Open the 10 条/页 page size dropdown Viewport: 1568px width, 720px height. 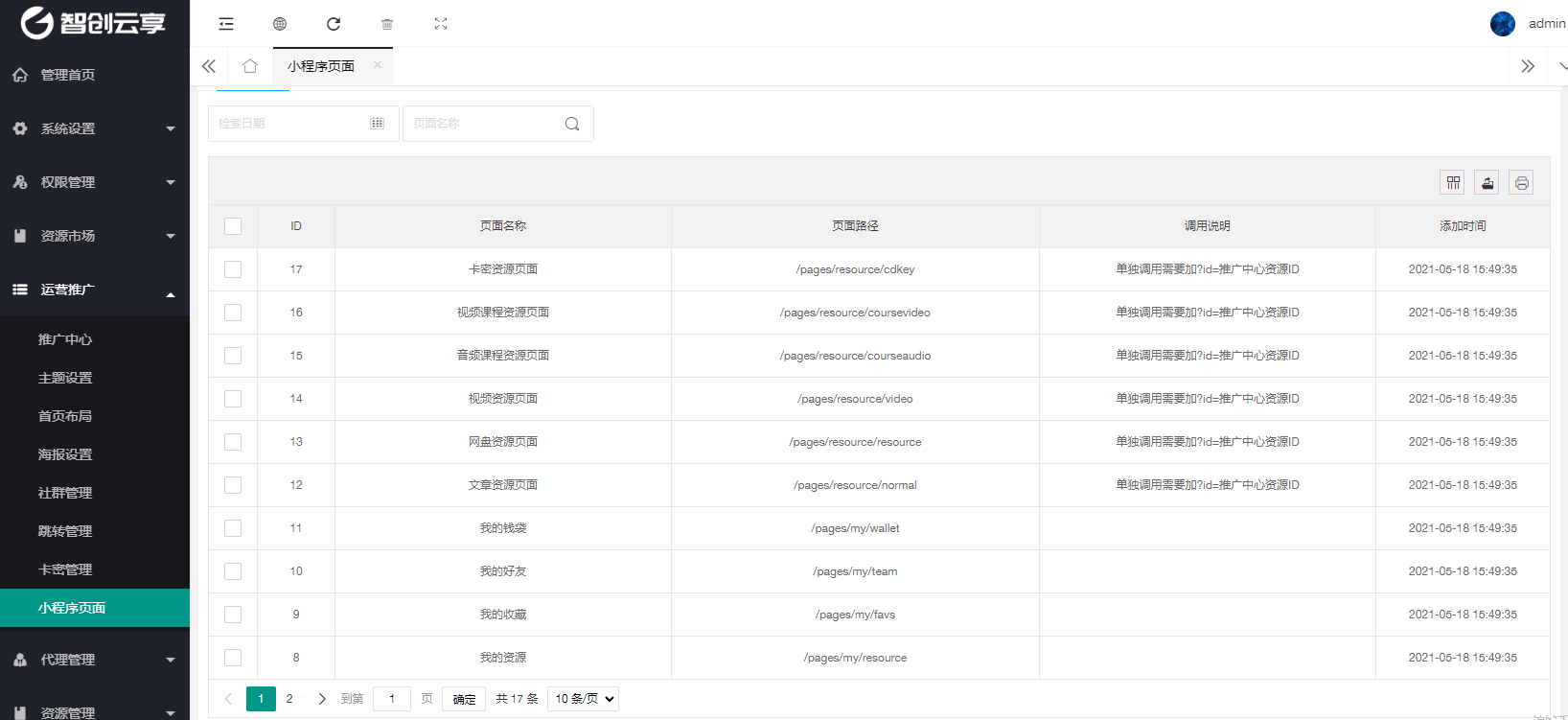[583, 699]
